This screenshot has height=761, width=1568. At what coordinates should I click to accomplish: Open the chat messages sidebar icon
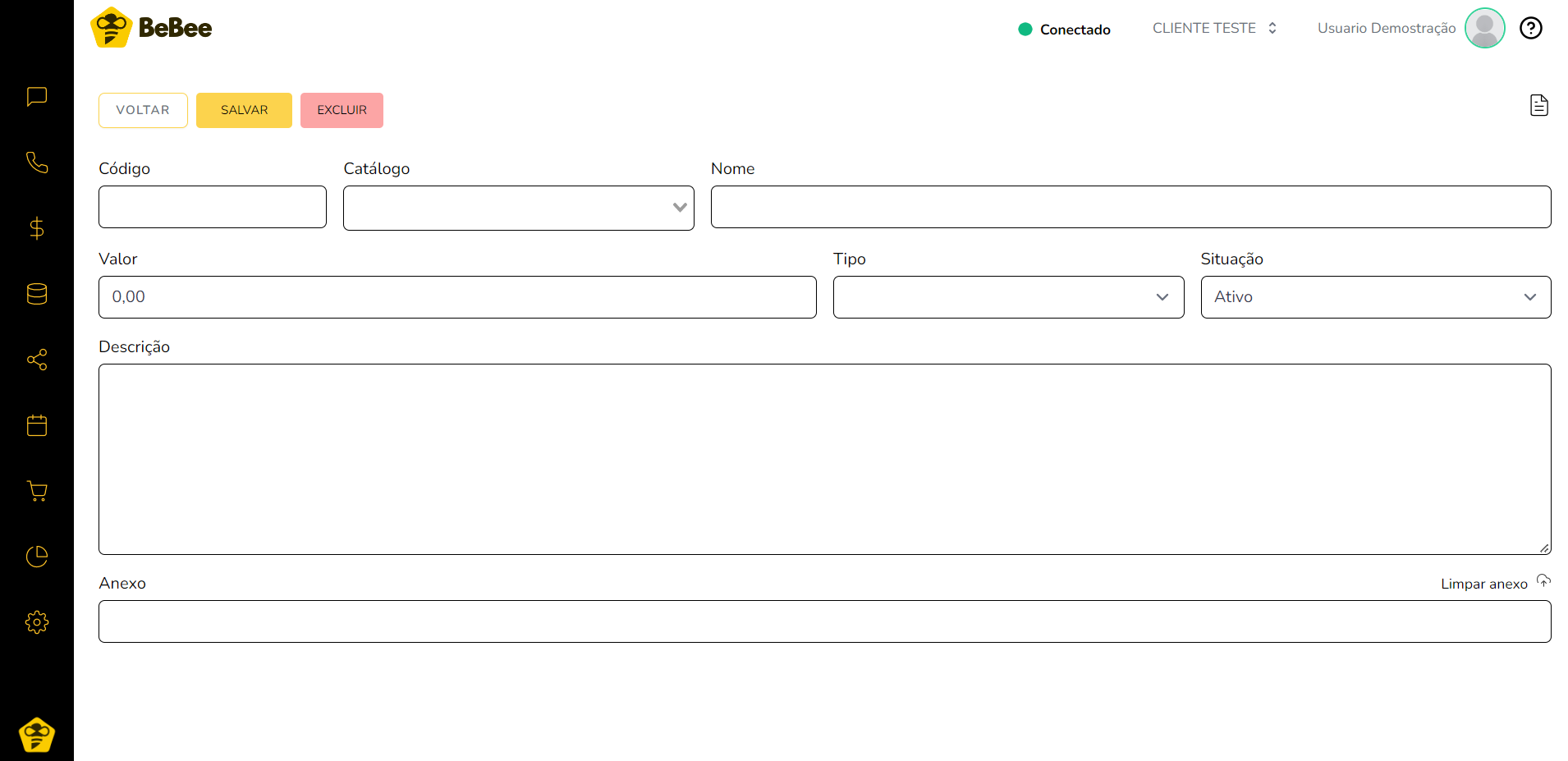(x=37, y=97)
